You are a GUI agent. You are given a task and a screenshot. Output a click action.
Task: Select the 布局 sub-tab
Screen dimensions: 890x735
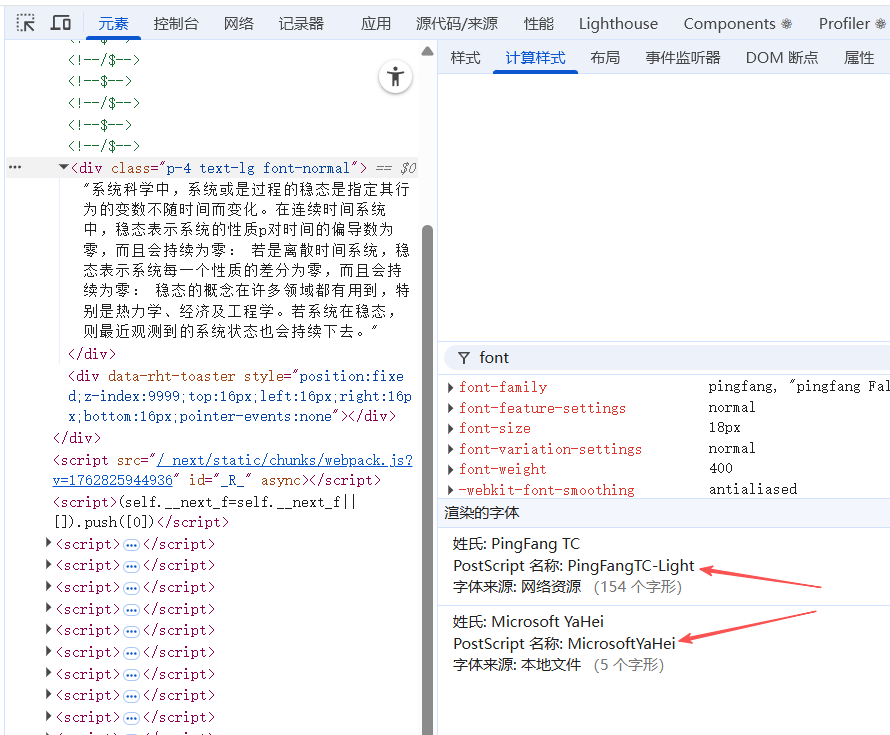point(605,58)
